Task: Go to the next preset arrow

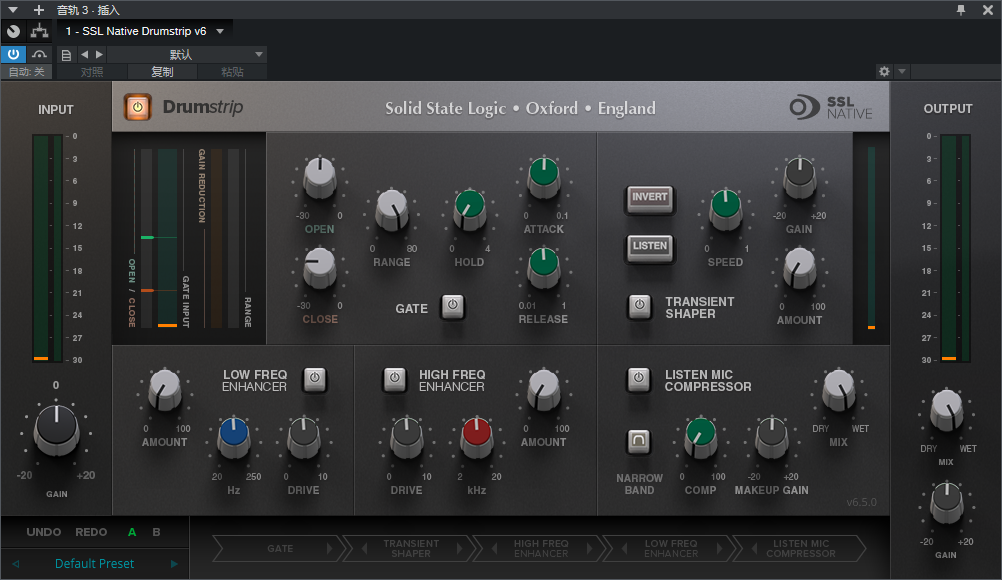Action: [x=173, y=564]
